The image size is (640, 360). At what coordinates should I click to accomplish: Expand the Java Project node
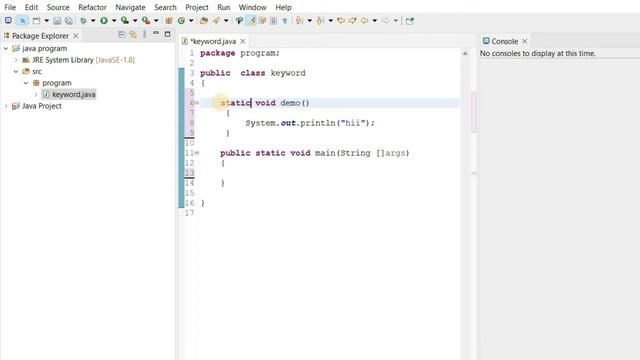(6, 106)
